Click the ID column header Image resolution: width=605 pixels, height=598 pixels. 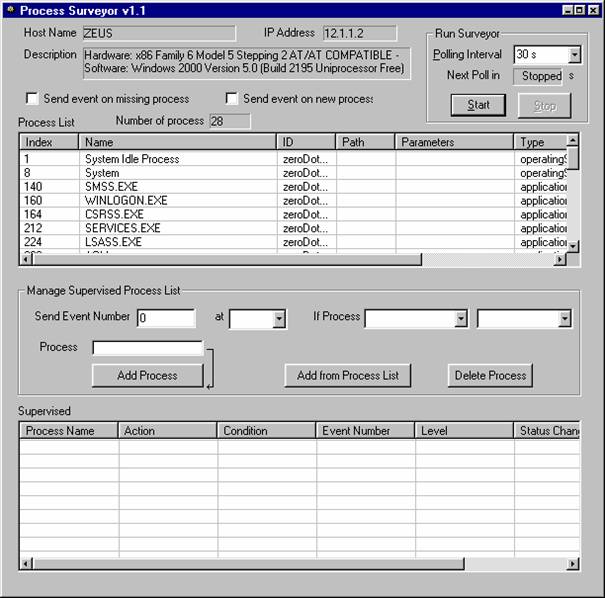point(306,142)
